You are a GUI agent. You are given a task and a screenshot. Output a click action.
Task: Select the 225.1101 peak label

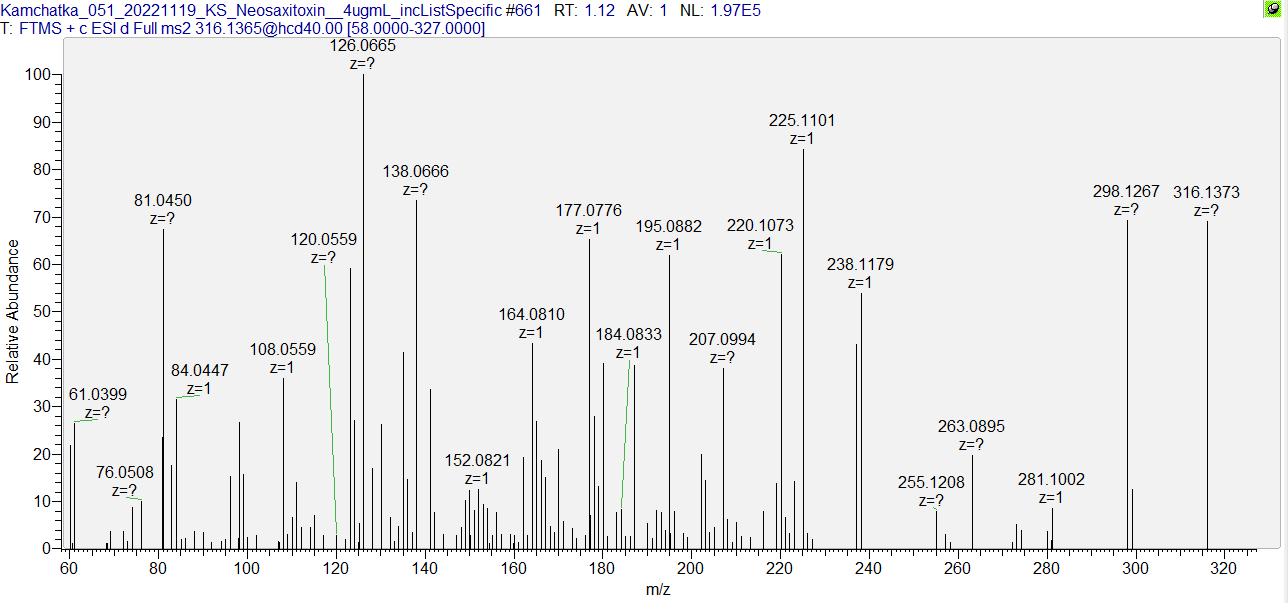pos(802,121)
